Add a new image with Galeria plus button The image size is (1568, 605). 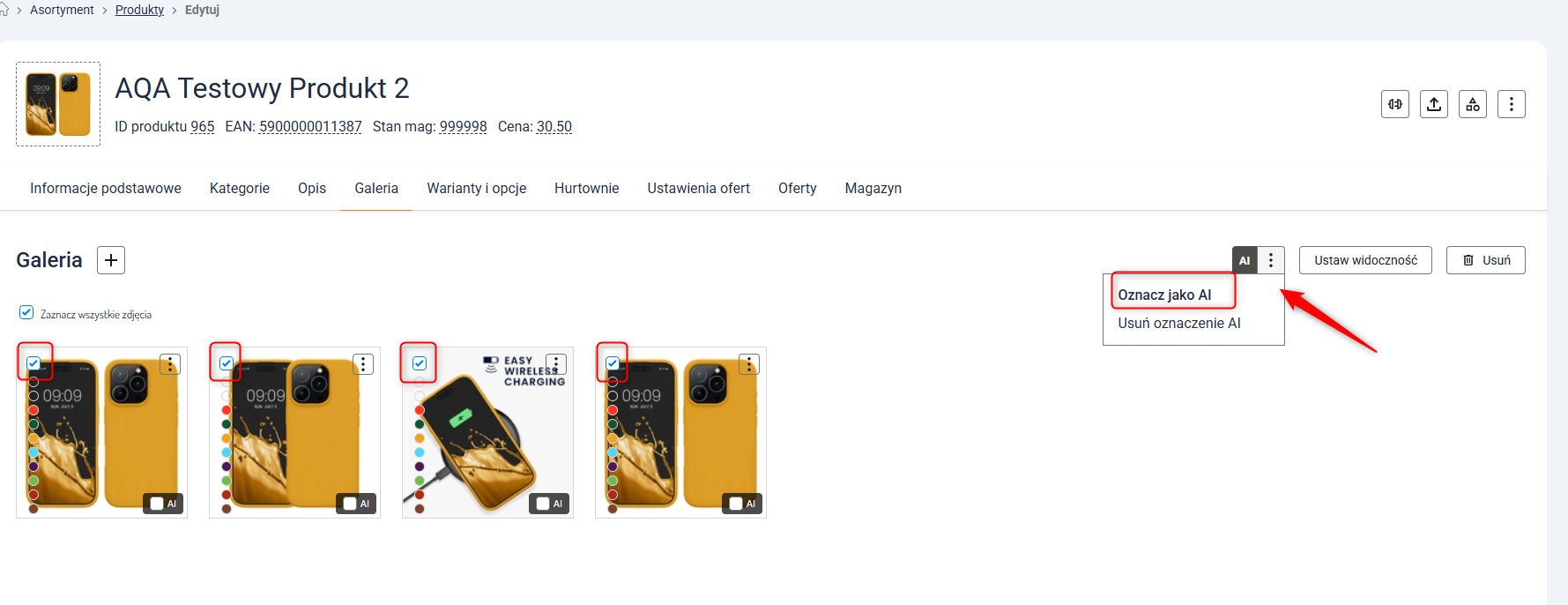111,260
